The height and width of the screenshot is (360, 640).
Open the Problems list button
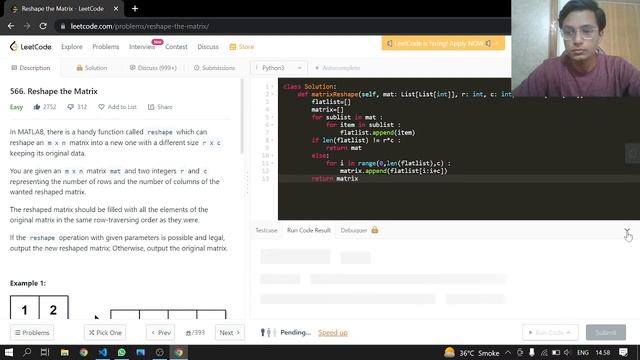(x=32, y=333)
